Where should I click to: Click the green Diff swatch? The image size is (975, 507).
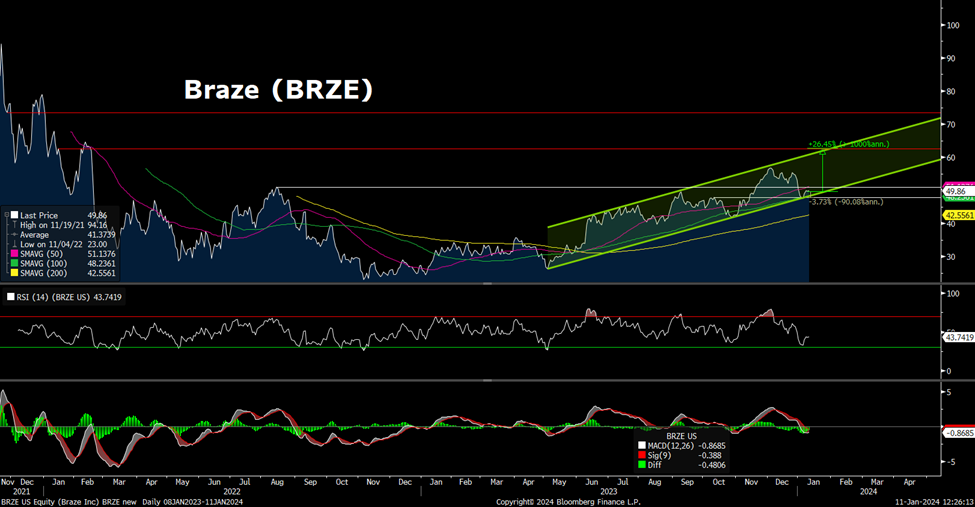[642, 465]
